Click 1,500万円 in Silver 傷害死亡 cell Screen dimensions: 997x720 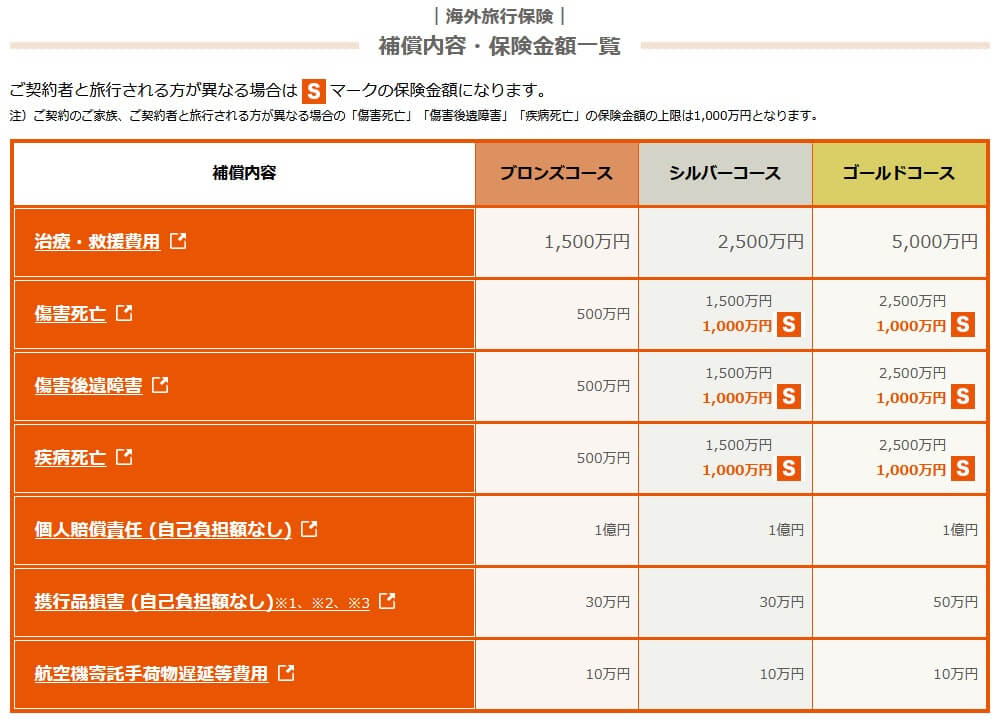coord(738,301)
